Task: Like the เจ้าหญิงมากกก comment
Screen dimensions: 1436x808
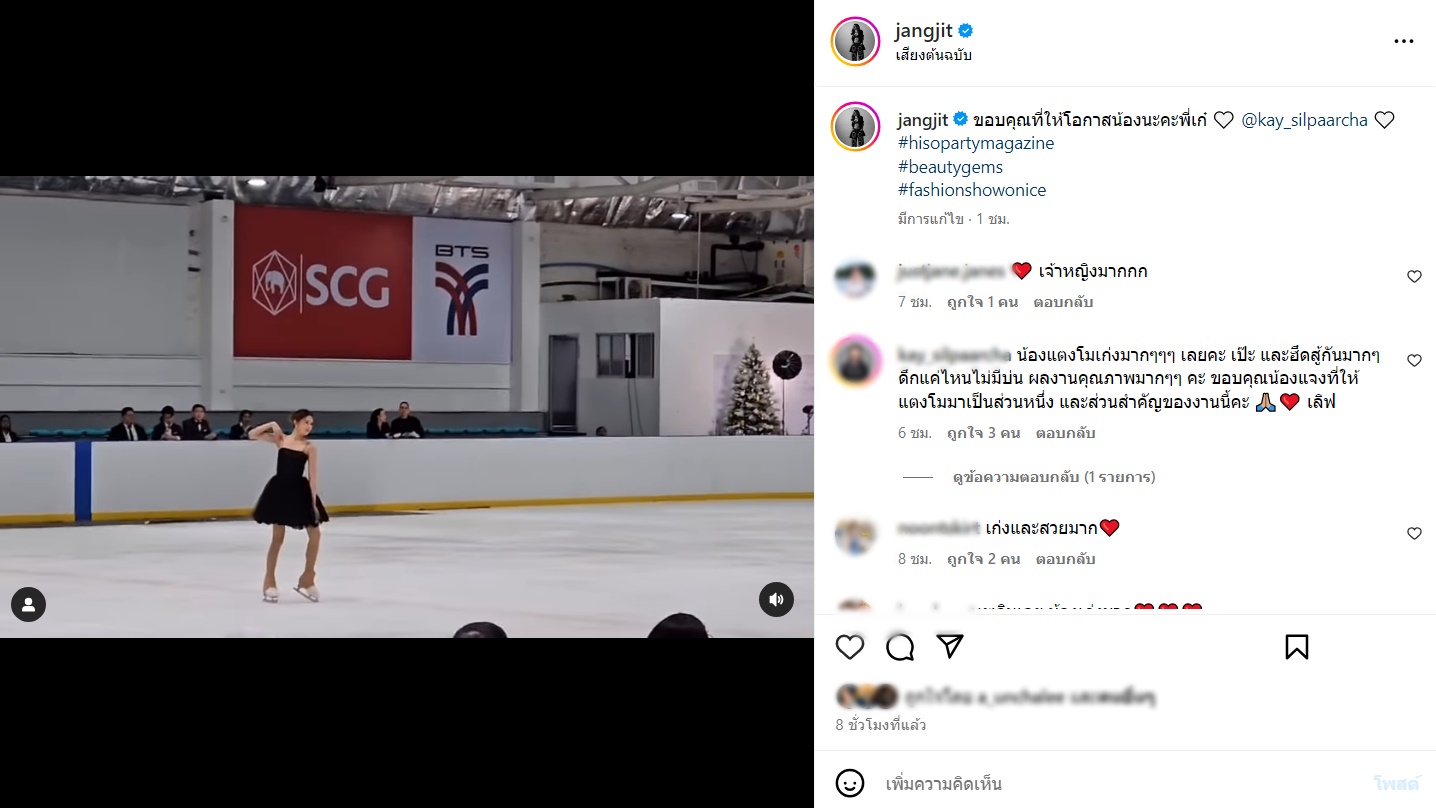Action: pyautogui.click(x=1414, y=277)
